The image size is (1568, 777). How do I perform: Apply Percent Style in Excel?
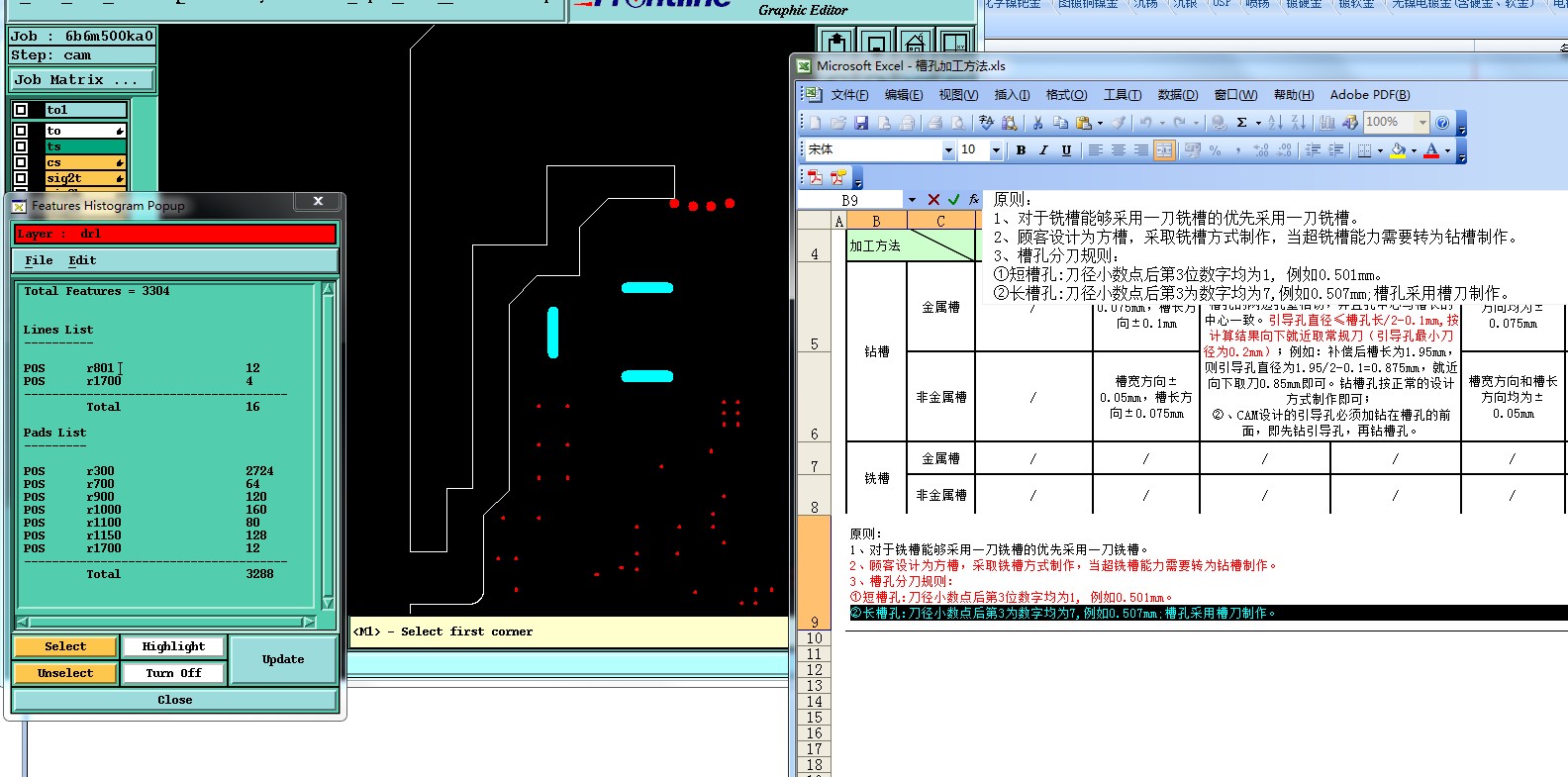click(1215, 150)
